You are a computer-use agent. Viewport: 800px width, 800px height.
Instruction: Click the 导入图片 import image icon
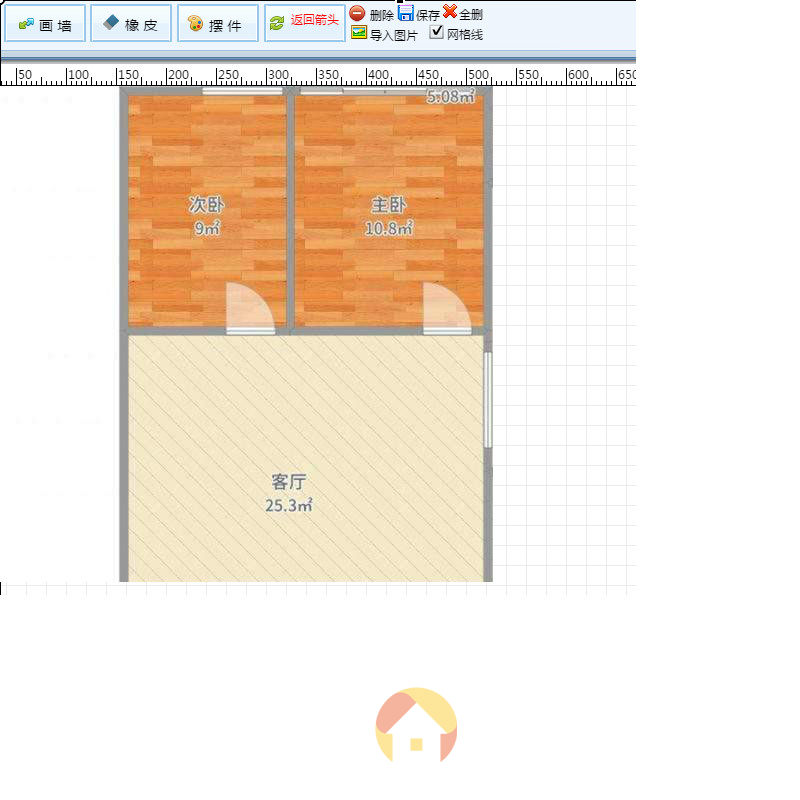coord(359,33)
